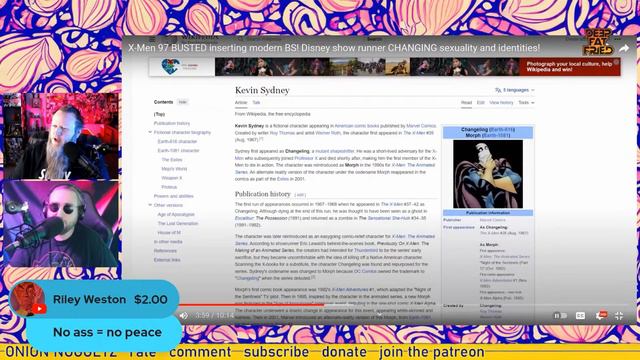
Task: Jump to Proteus contents entry
Action: tap(169, 187)
